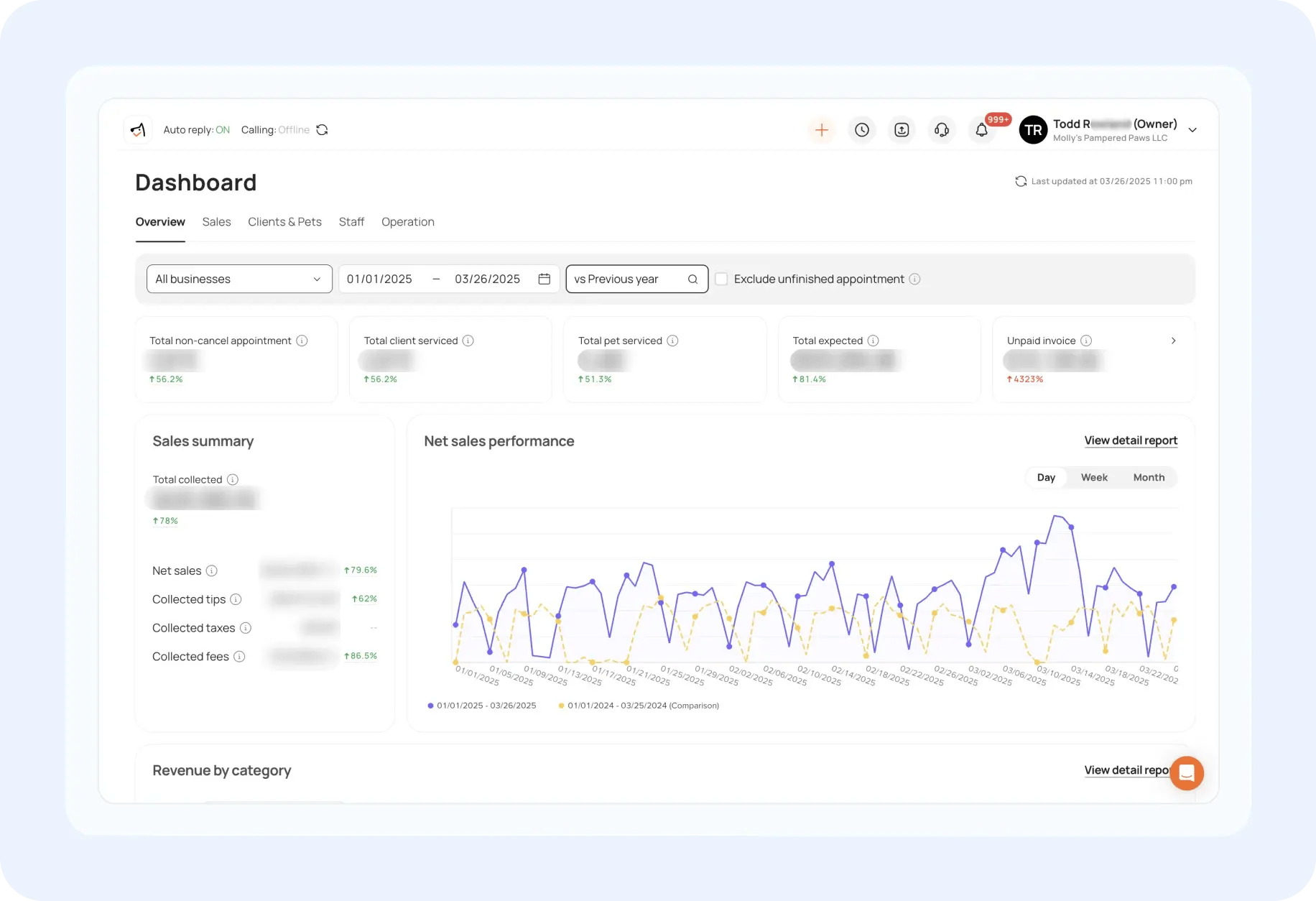Click the refresh icon next to Last updated
Viewport: 1316px width, 901px height.
pyautogui.click(x=1021, y=181)
